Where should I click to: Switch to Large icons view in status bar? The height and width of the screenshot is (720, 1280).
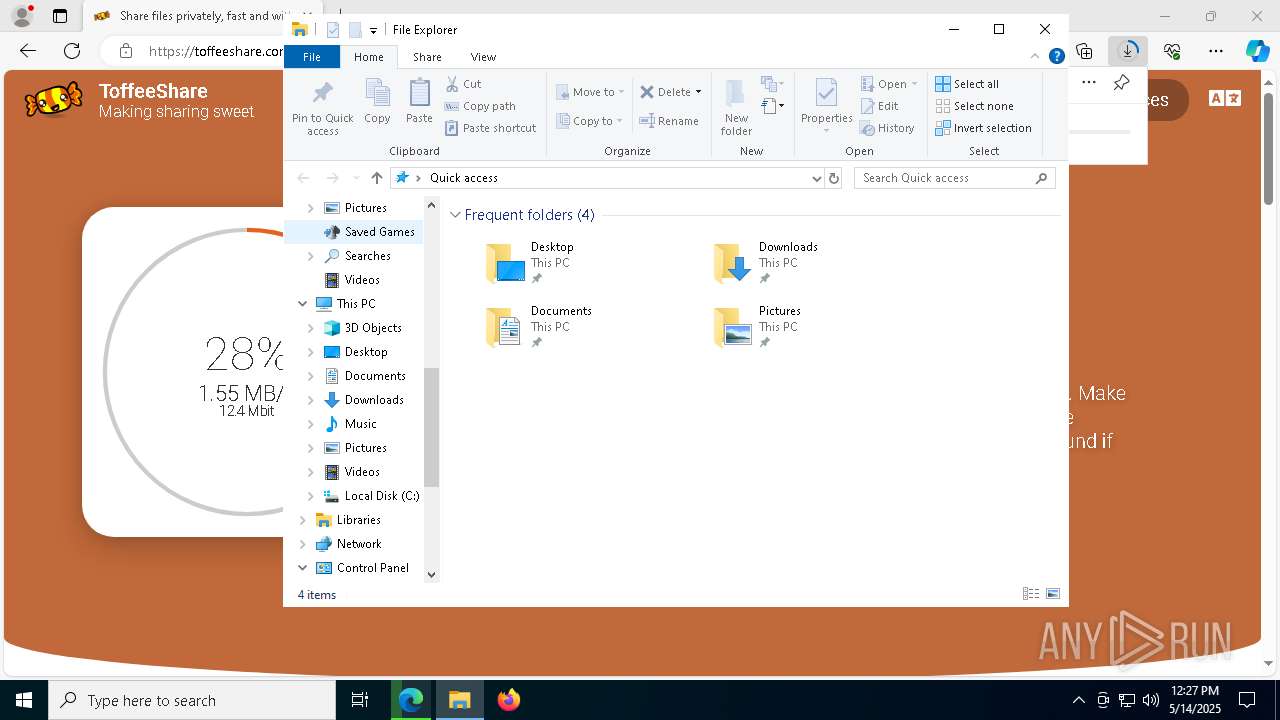click(1053, 594)
